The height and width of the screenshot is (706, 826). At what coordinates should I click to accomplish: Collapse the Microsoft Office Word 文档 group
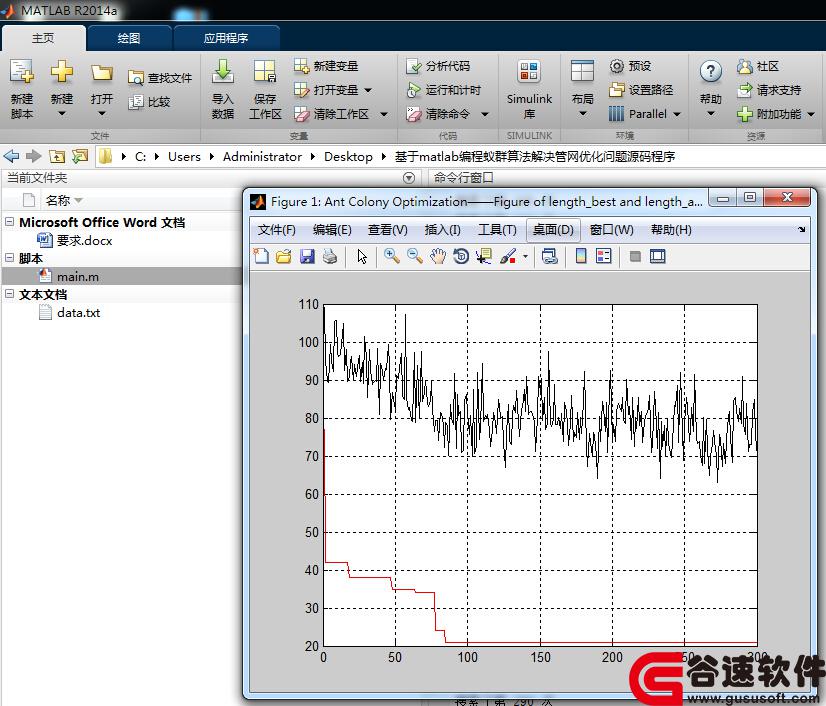[x=9, y=222]
